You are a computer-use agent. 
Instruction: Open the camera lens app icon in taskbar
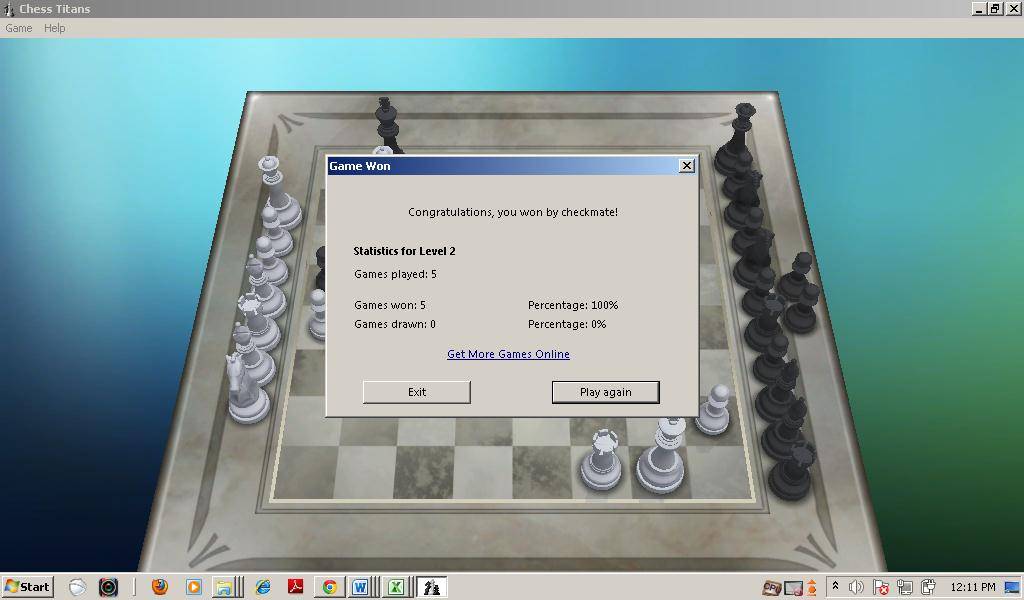(x=108, y=587)
